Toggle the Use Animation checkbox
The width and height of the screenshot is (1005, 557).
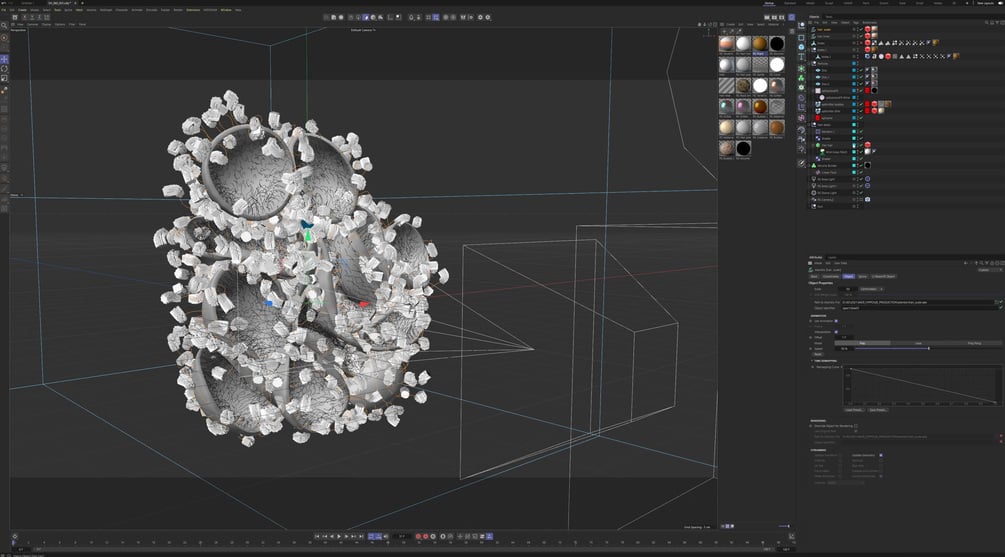836,321
